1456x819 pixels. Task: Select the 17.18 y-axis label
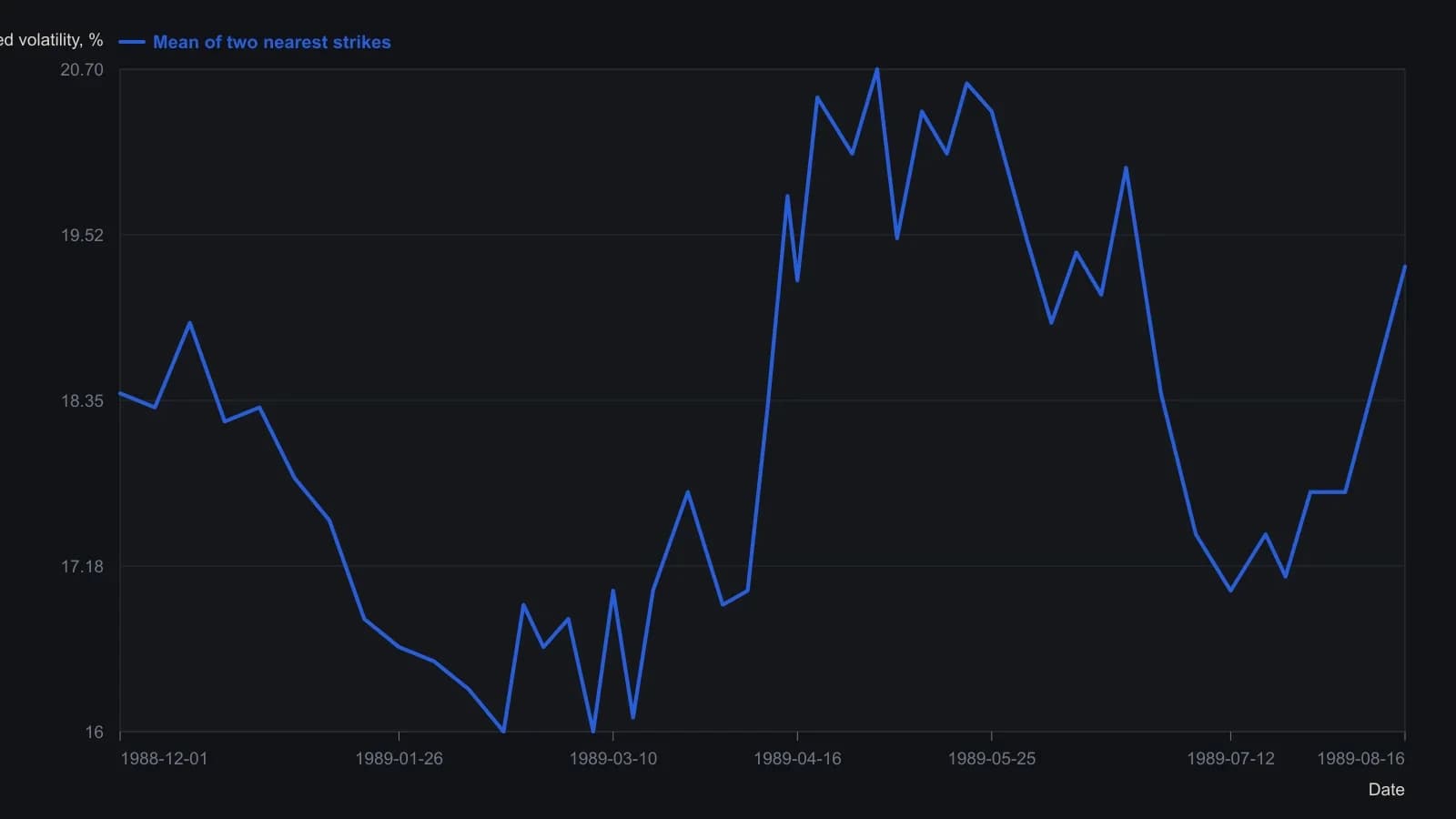[x=82, y=566]
